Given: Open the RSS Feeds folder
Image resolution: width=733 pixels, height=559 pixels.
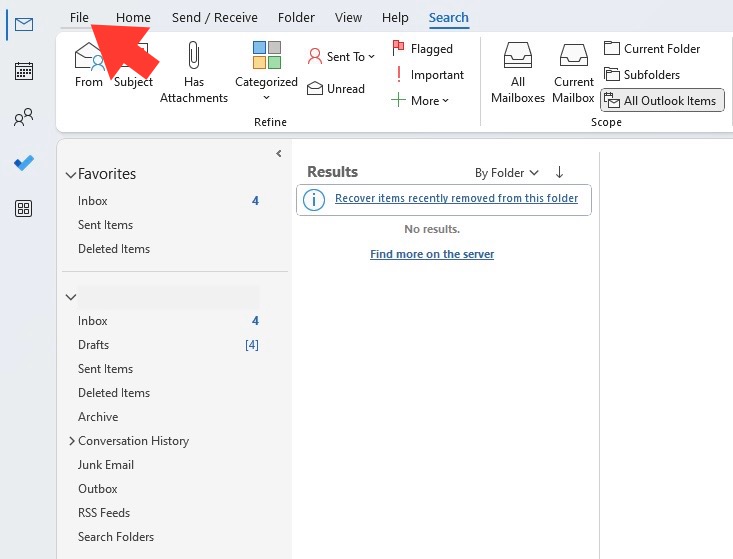Looking at the screenshot, I should [168, 513].
